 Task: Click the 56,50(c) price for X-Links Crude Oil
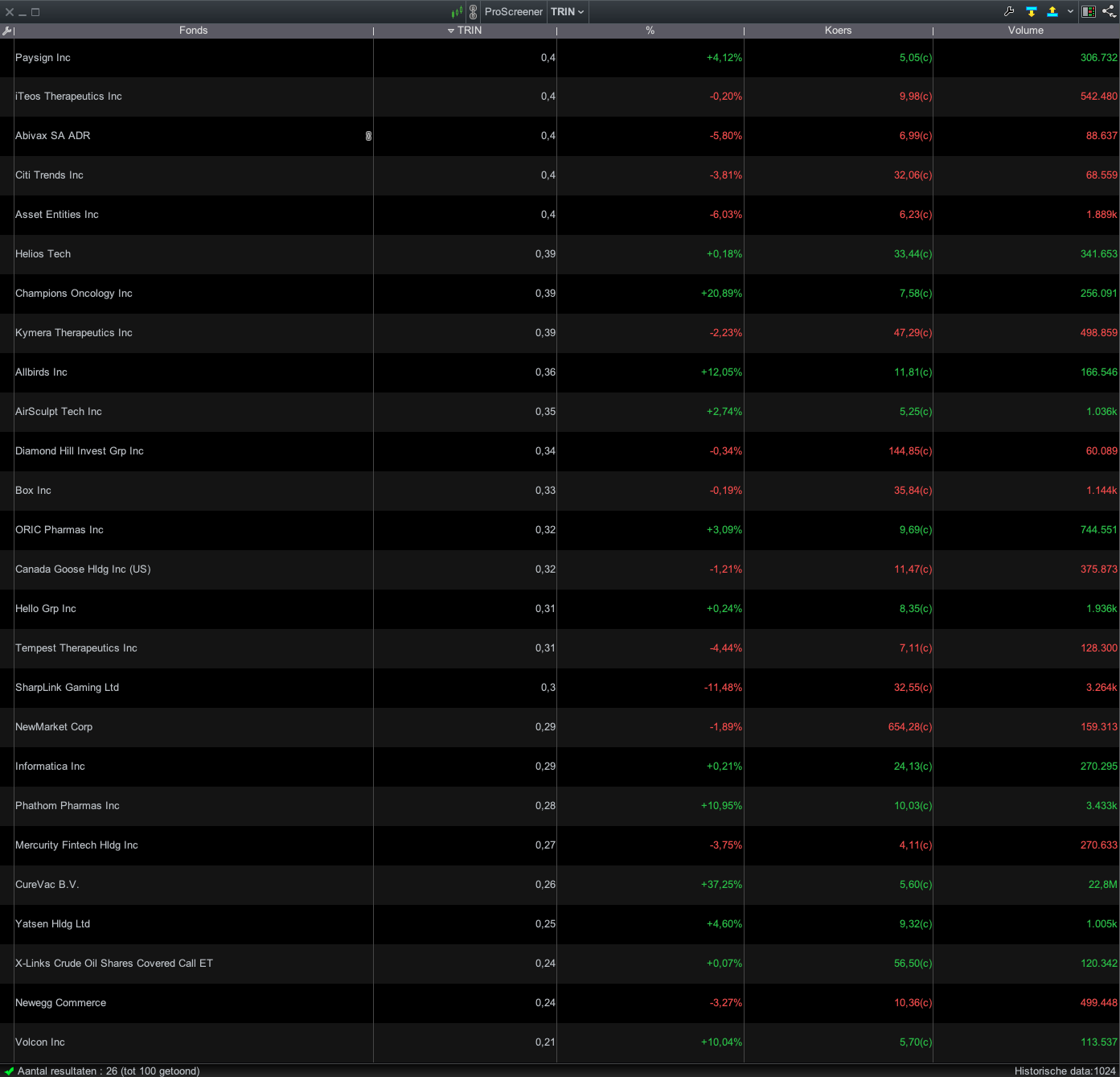913,964
